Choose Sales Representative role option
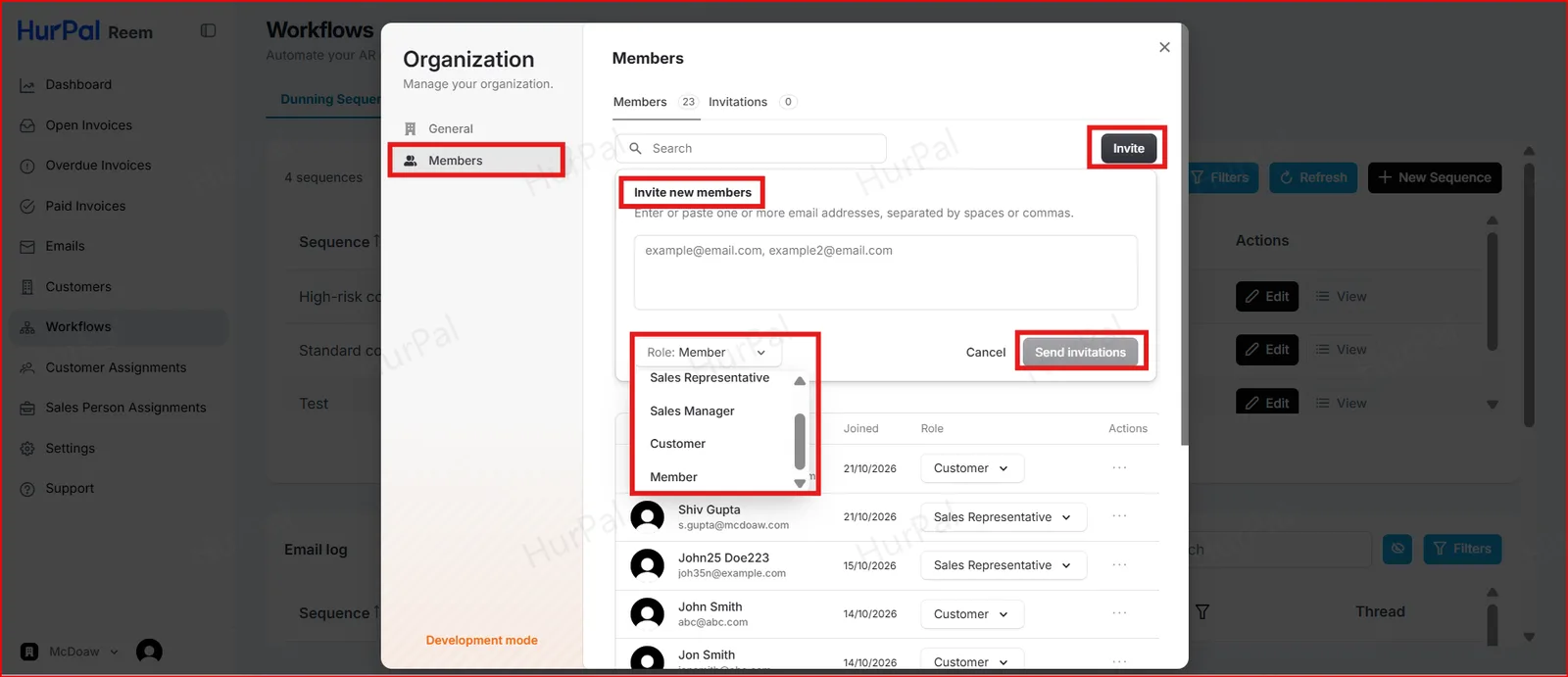 pyautogui.click(x=710, y=378)
